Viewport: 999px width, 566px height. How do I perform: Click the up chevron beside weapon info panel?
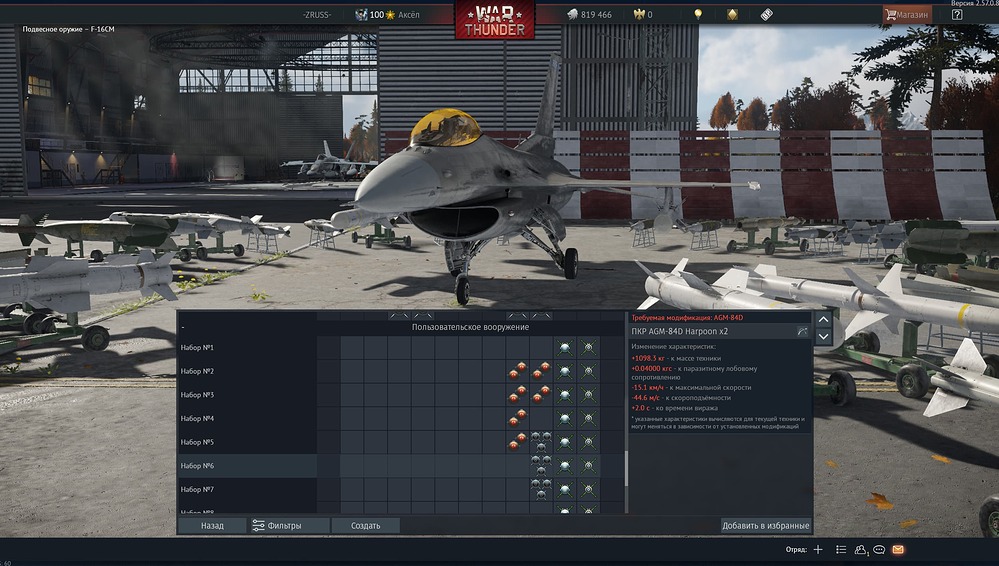point(823,319)
